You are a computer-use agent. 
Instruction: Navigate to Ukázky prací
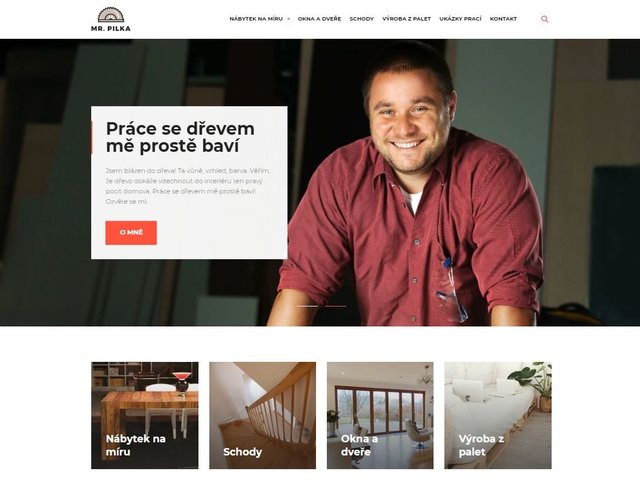(460, 19)
